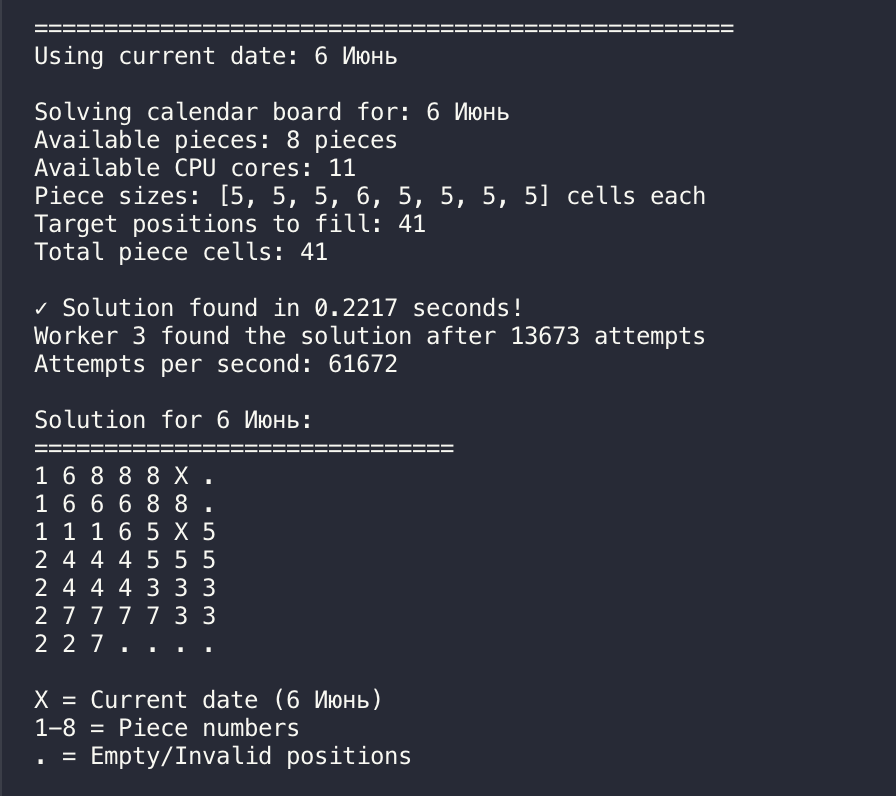Click the X in the third grid row
Image resolution: width=896 pixels, height=796 pixels.
click(181, 532)
